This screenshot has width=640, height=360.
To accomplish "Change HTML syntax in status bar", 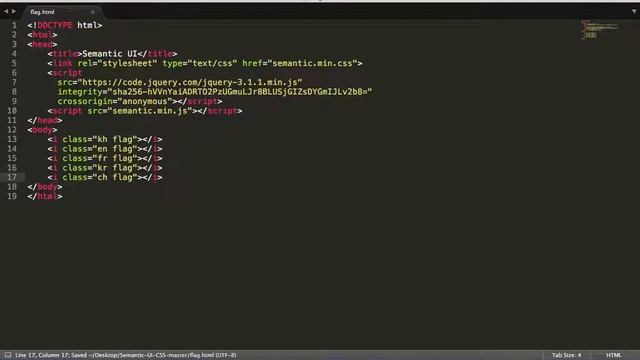I will coord(613,355).
